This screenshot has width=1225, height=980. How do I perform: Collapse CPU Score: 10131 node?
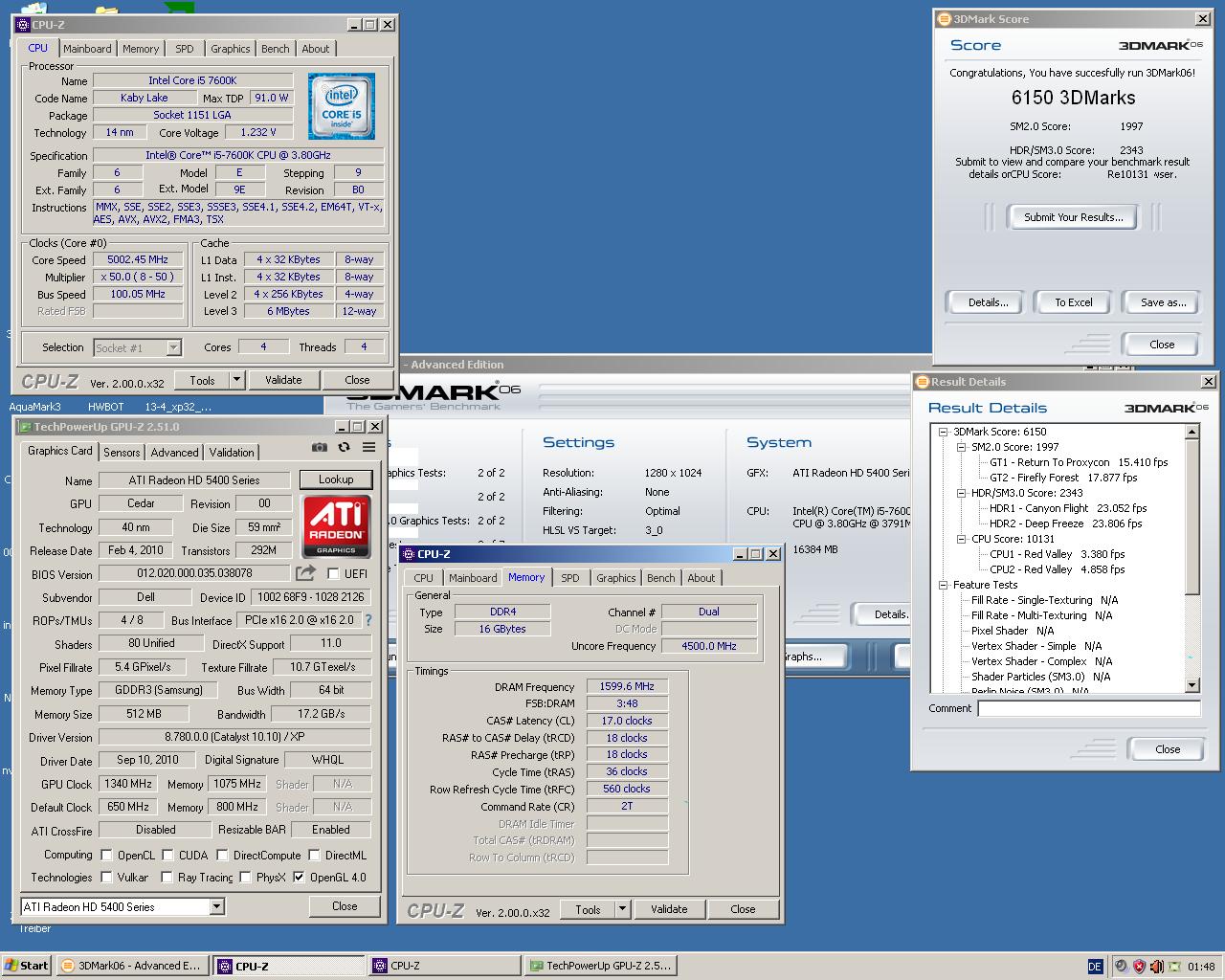[962, 539]
